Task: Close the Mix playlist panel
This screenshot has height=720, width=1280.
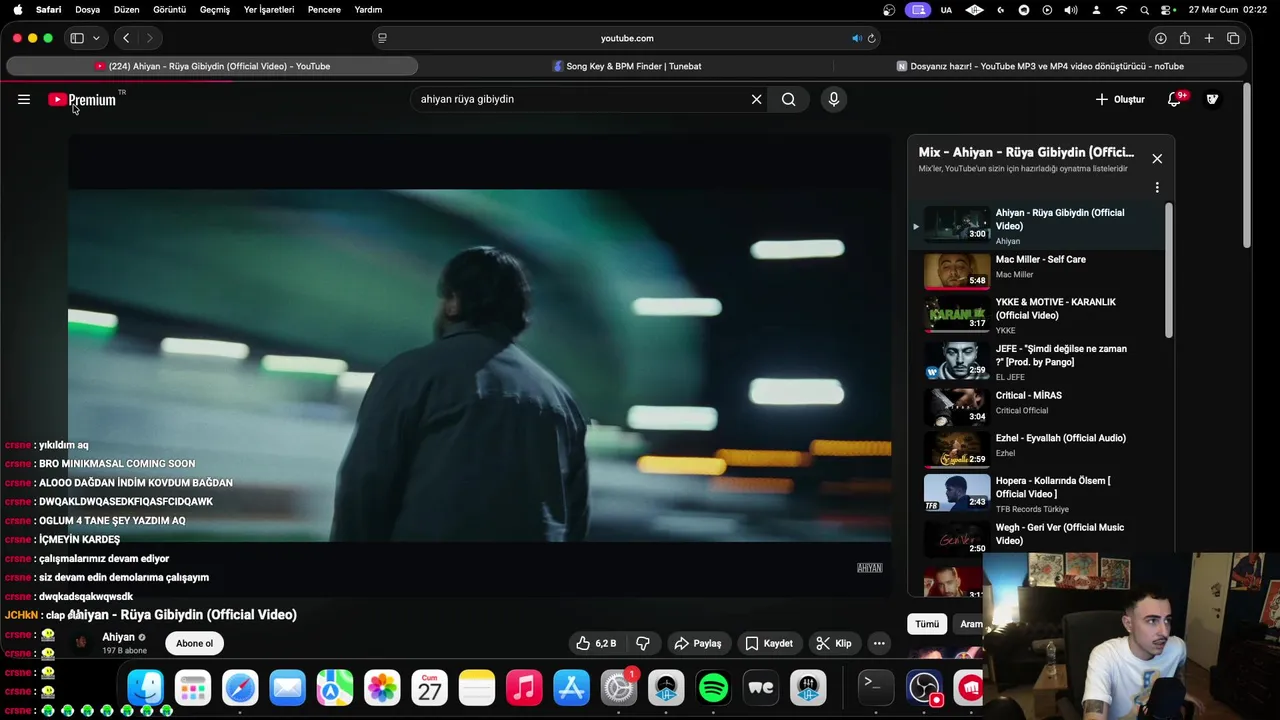Action: (1157, 159)
